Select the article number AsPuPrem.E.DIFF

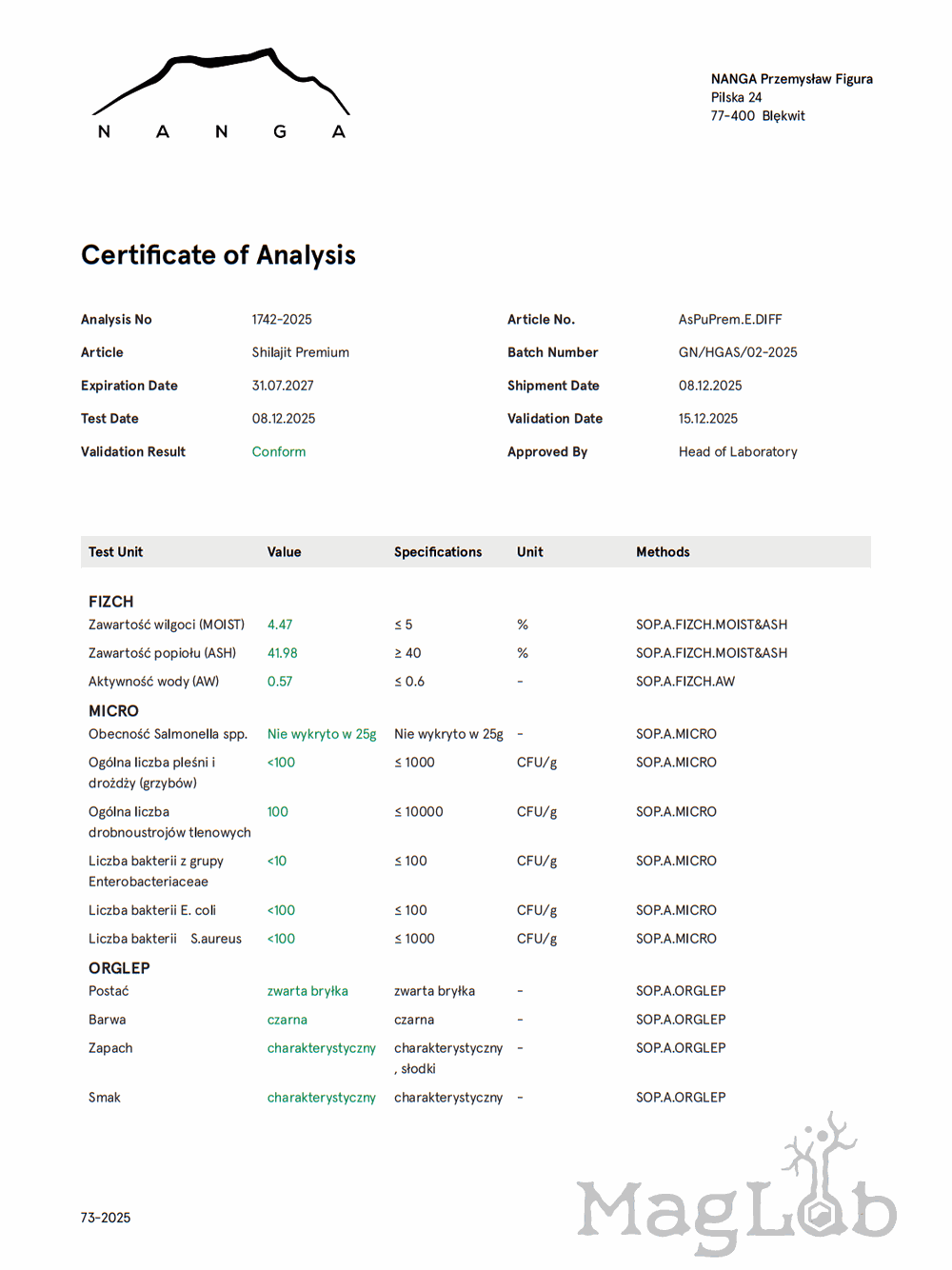click(730, 320)
